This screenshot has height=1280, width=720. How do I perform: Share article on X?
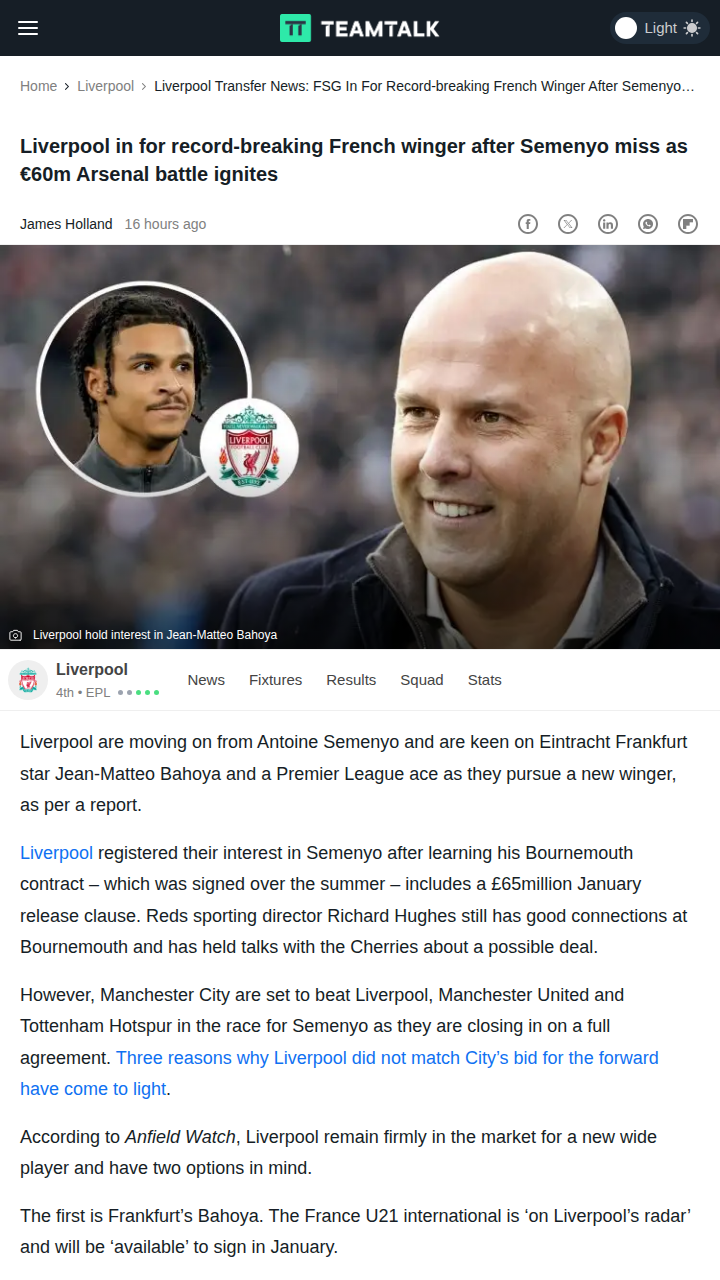[568, 224]
